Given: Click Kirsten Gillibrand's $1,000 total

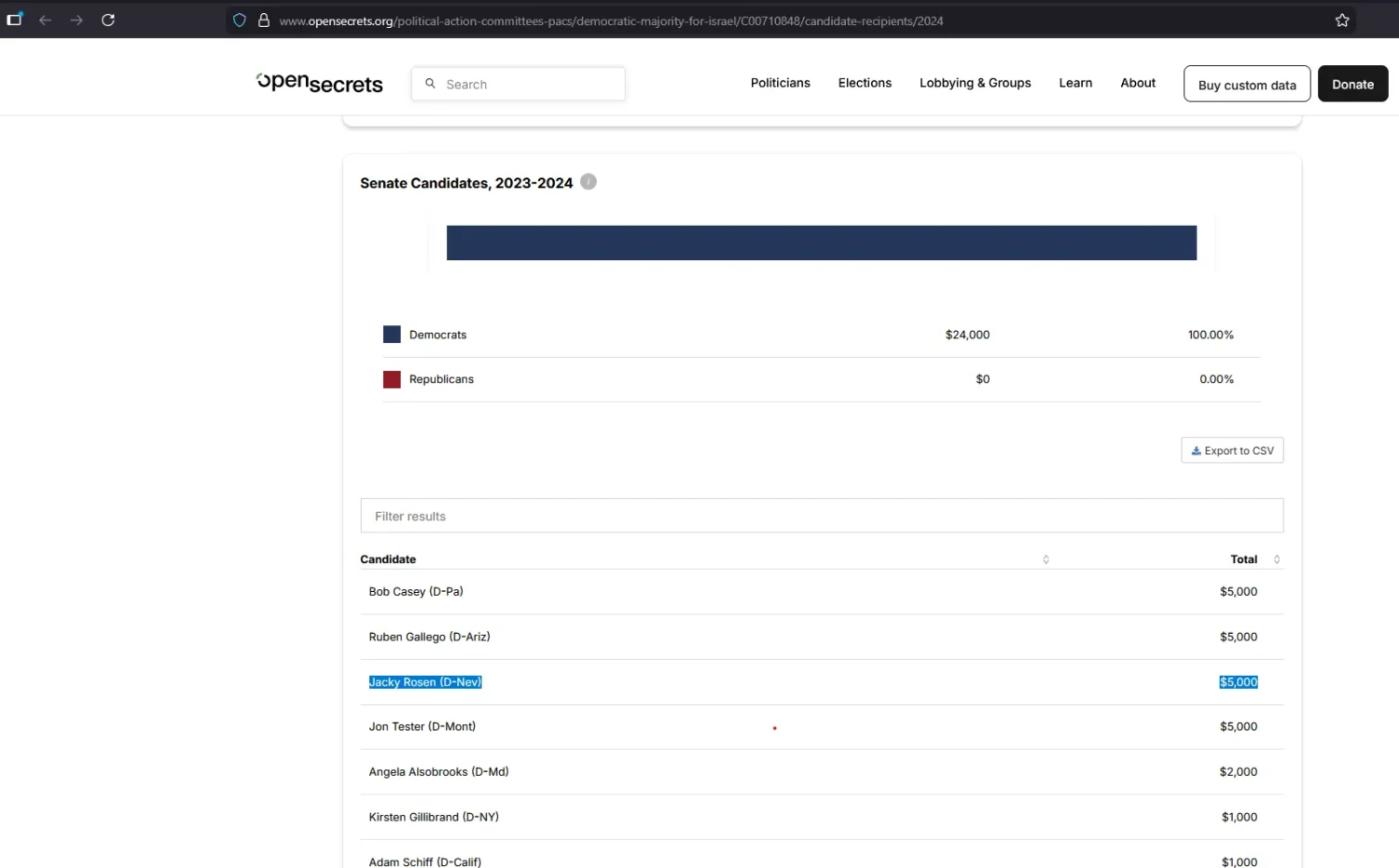Looking at the screenshot, I should tap(1240, 817).
